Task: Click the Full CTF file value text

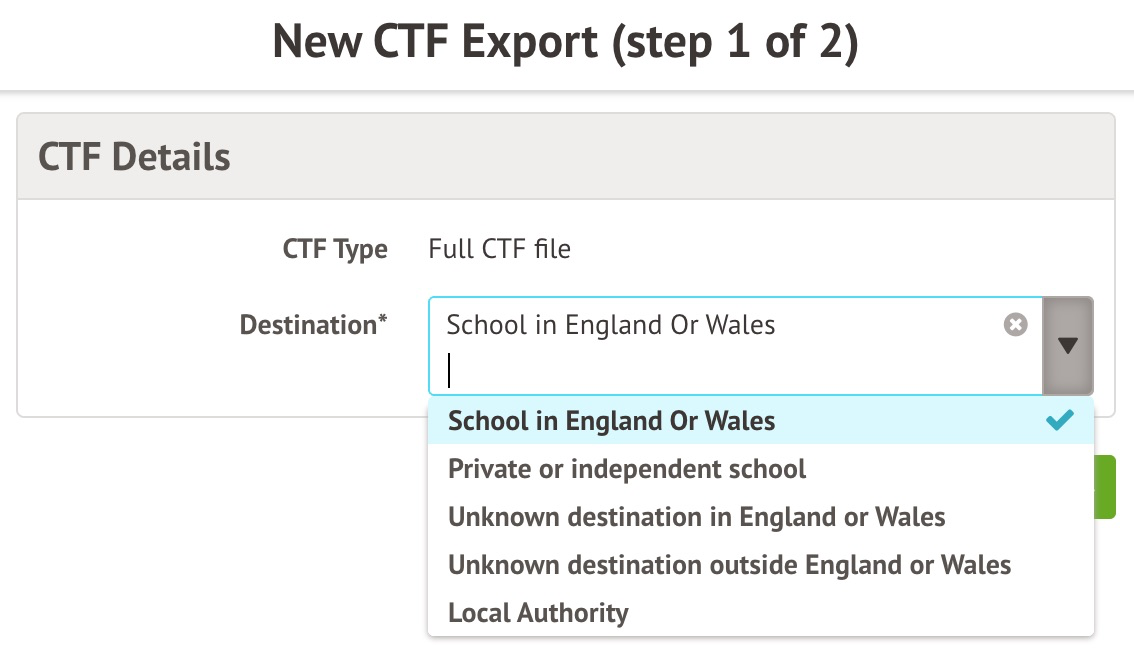Action: point(499,249)
